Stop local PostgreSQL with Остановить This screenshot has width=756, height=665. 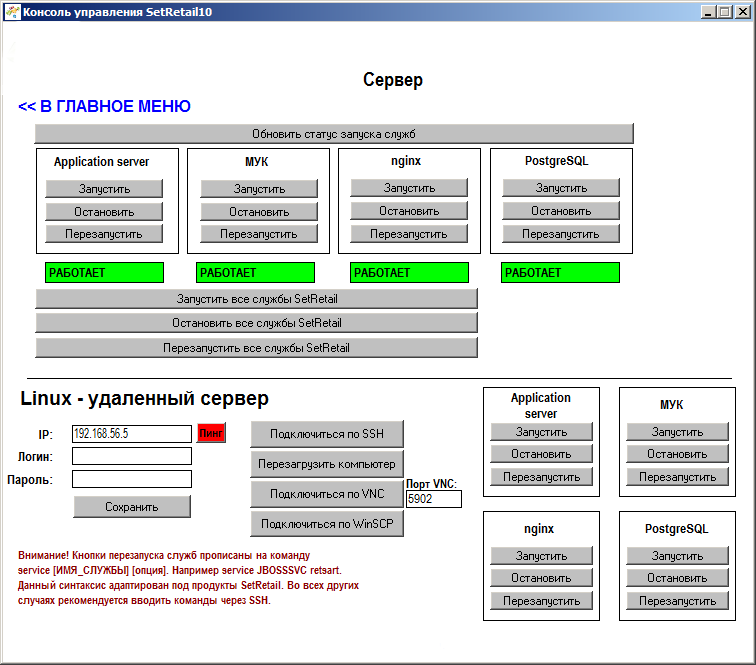[x=561, y=211]
